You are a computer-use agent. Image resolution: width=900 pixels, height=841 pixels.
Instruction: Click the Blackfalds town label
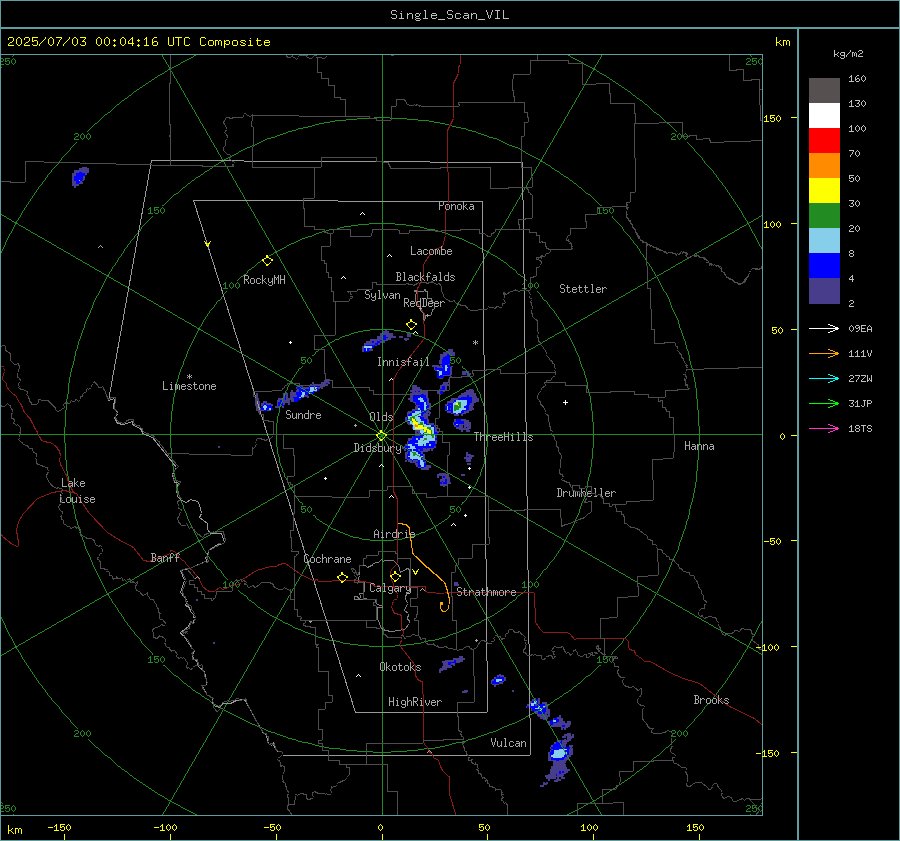[425, 277]
